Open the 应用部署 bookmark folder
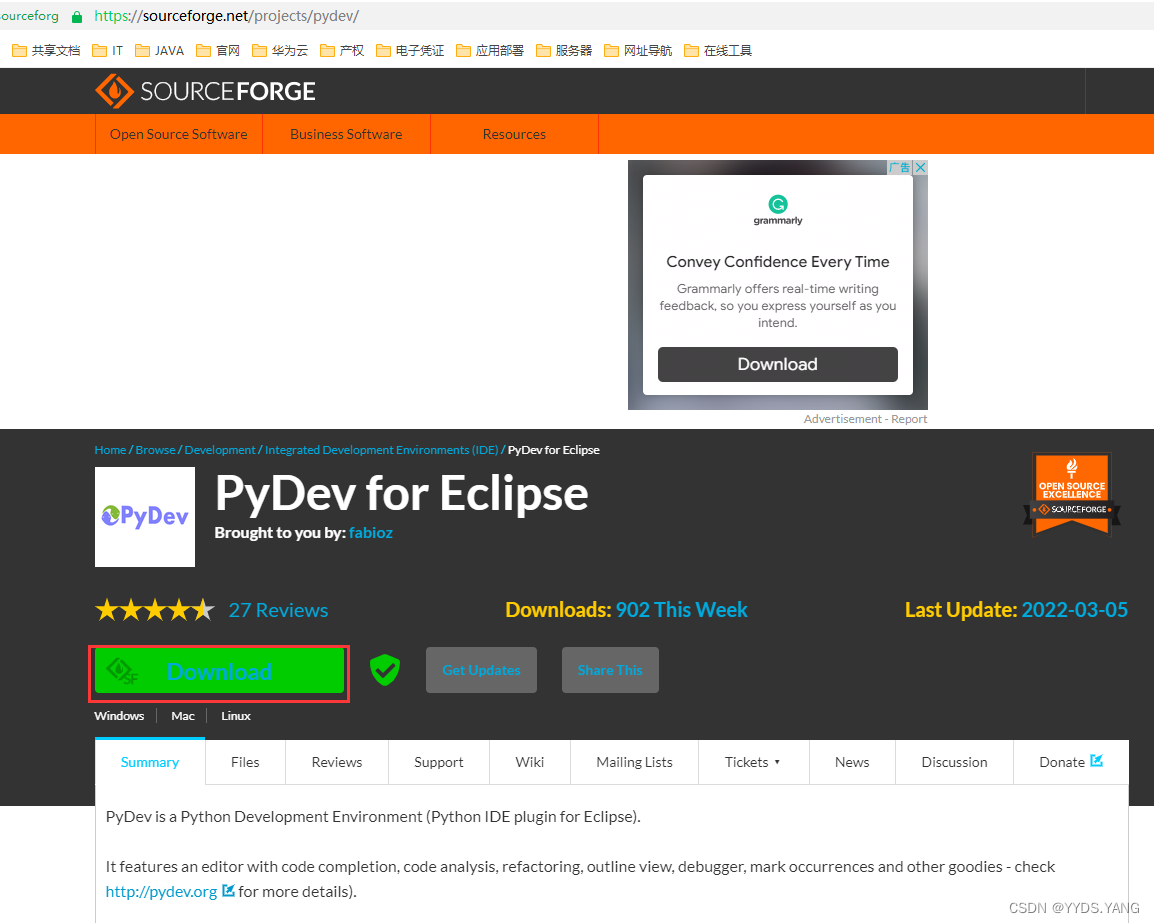 (490, 50)
